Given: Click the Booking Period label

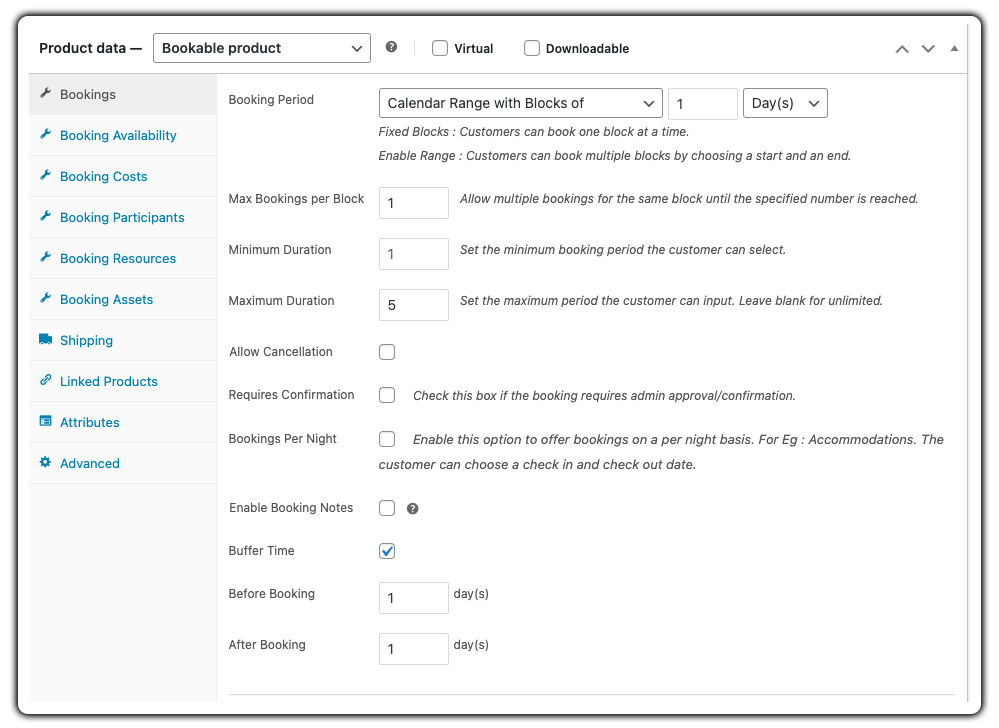Looking at the screenshot, I should 271,99.
